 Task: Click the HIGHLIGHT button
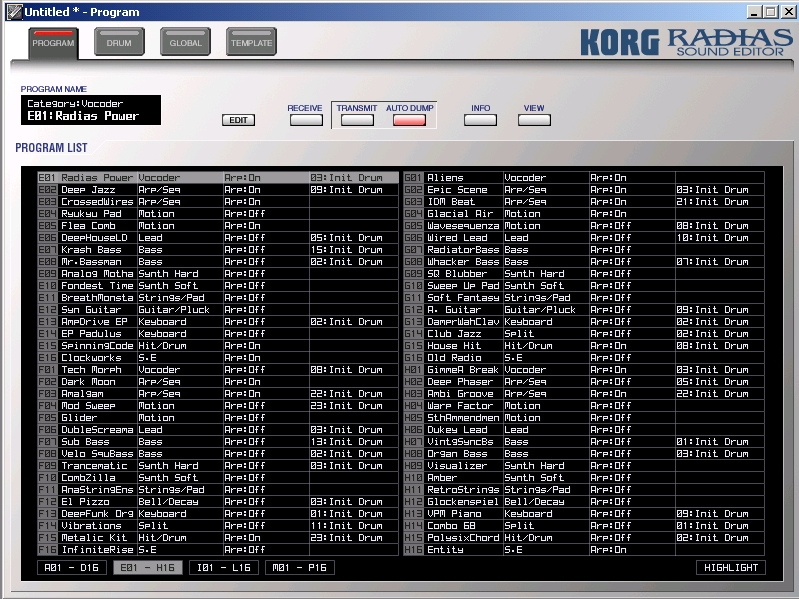731,567
